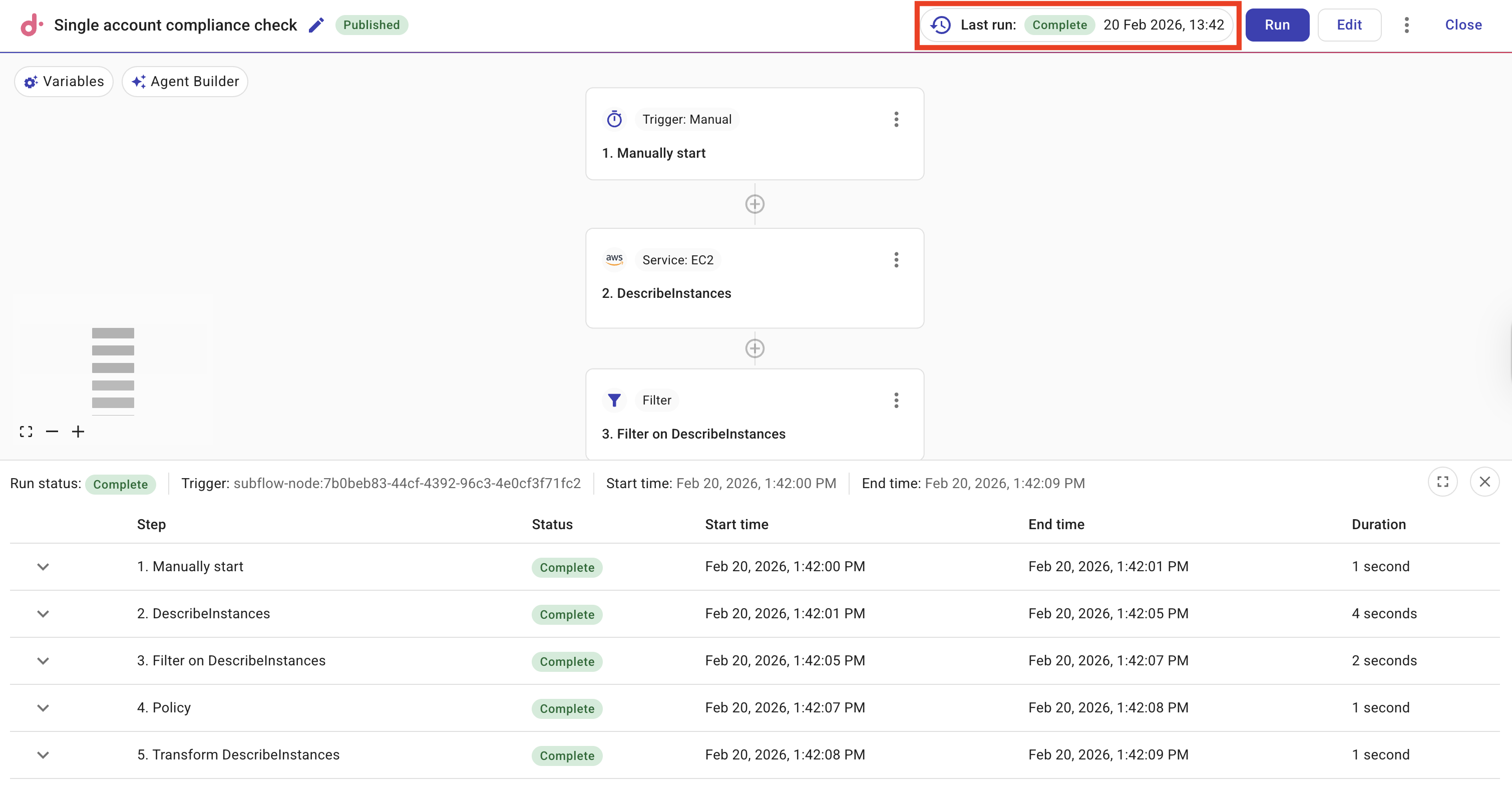Click the plus connector below Manually start
The image size is (1512, 791).
(755, 204)
